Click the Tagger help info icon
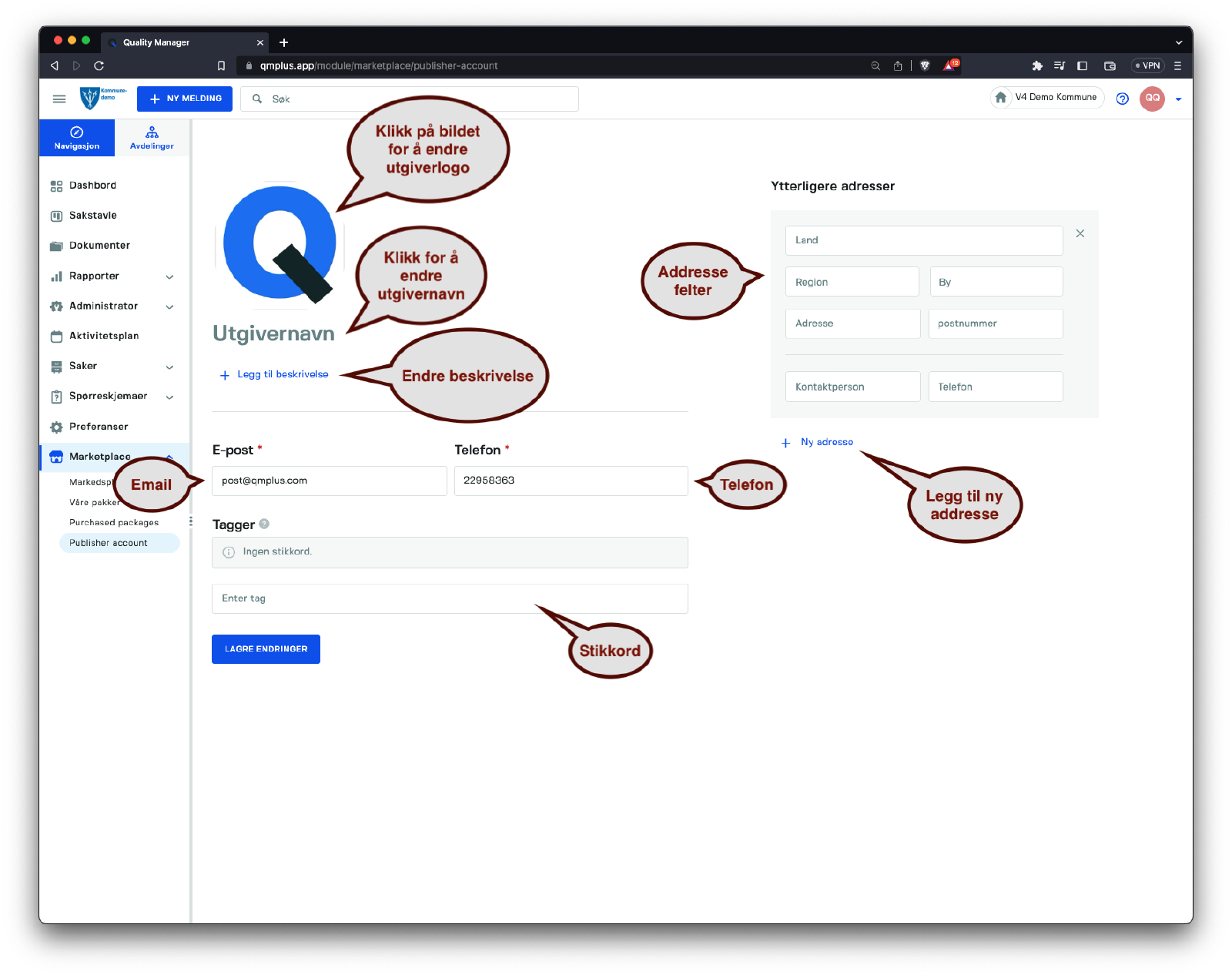 click(x=264, y=524)
